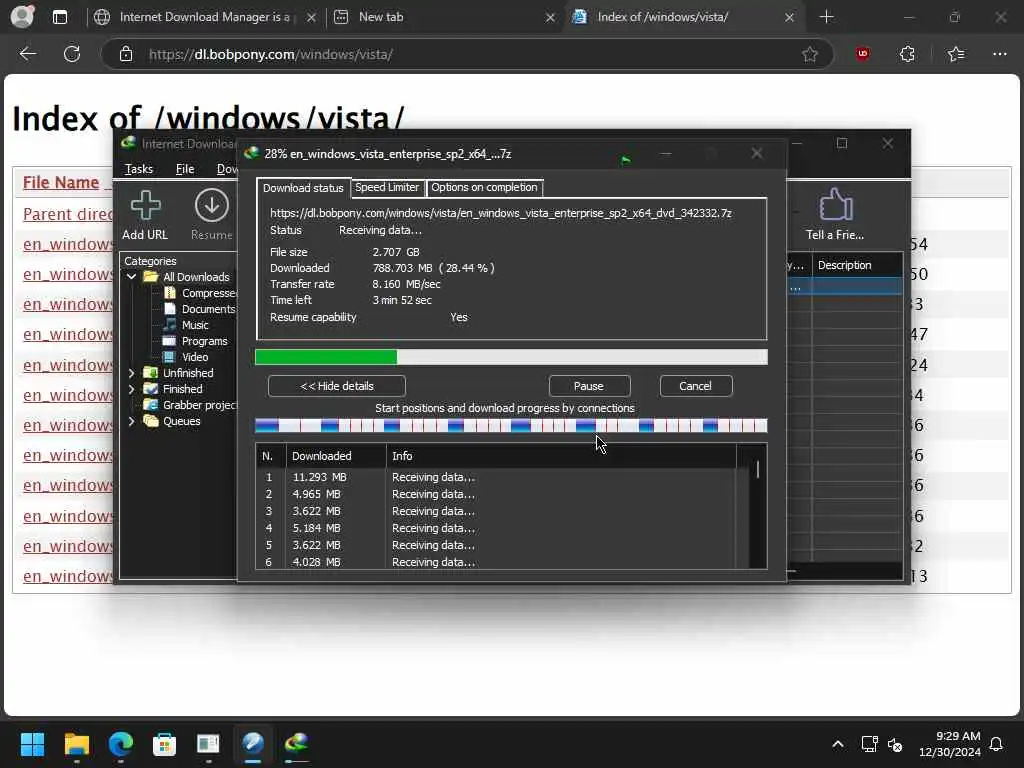
Task: Click the Tell a Friend thumbs-up icon
Action: coord(835,205)
